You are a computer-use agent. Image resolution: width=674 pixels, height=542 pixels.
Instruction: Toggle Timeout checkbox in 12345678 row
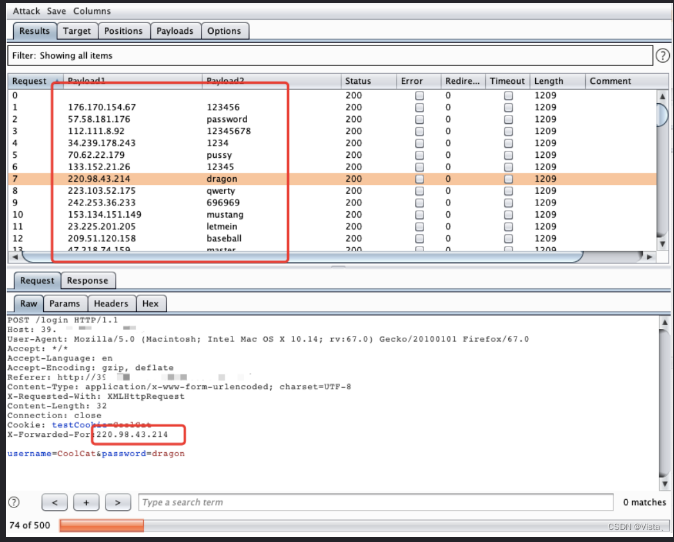(x=509, y=131)
